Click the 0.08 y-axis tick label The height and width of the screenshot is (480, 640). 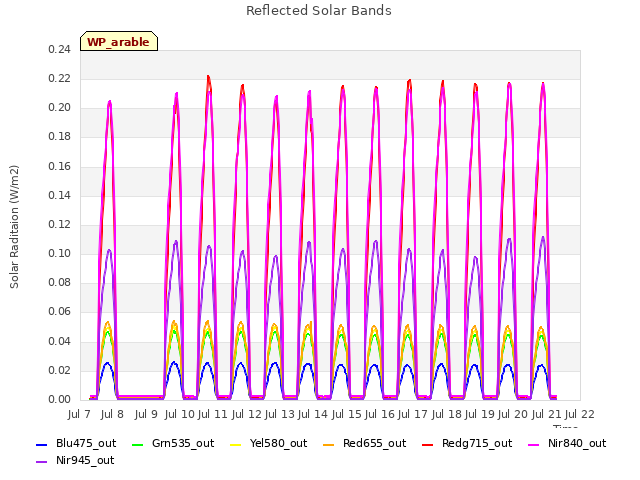tap(60, 282)
